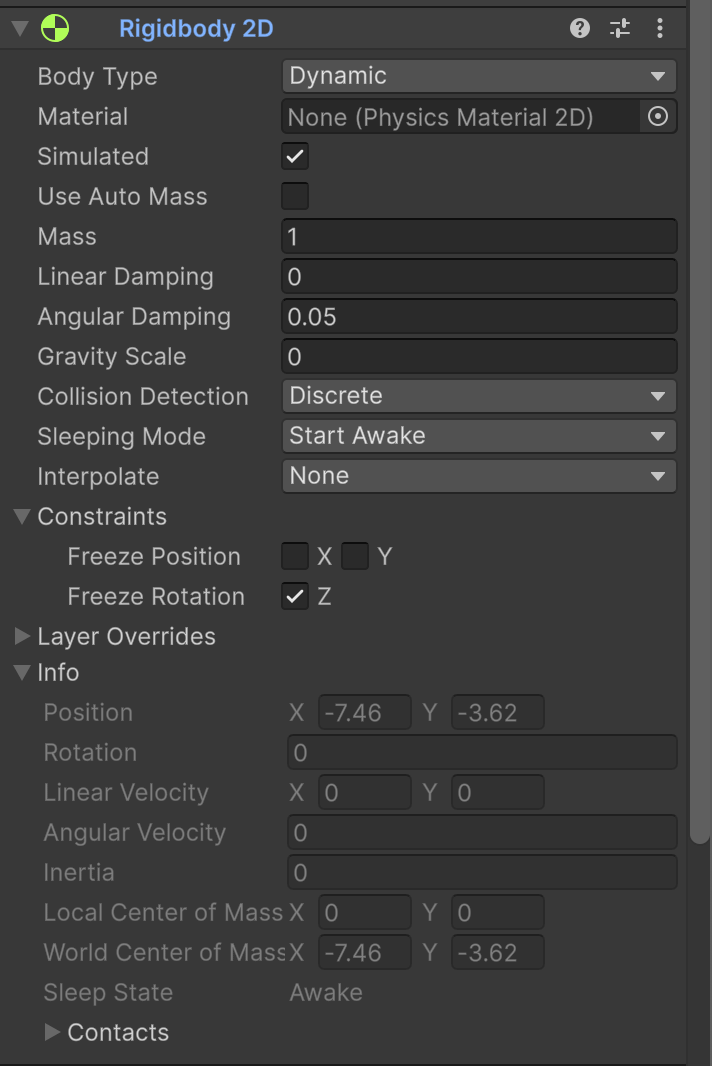Open the Rigidbody 2D more options menu
The image size is (712, 1066).
[x=659, y=28]
